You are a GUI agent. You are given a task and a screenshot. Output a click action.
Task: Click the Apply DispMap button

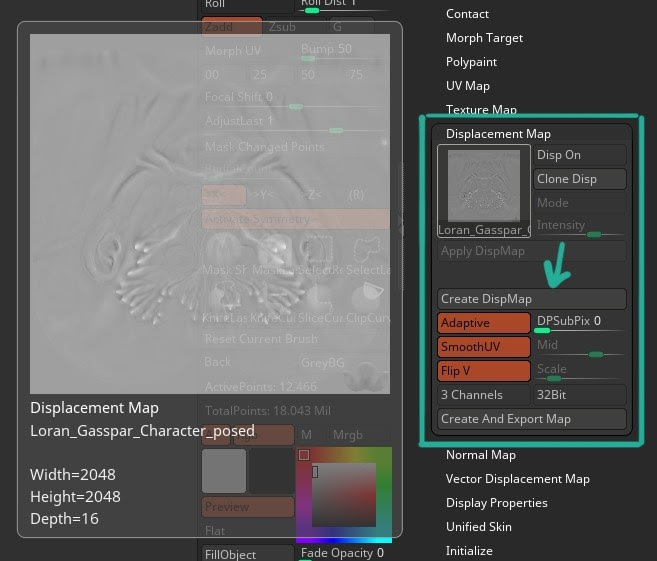pos(532,251)
